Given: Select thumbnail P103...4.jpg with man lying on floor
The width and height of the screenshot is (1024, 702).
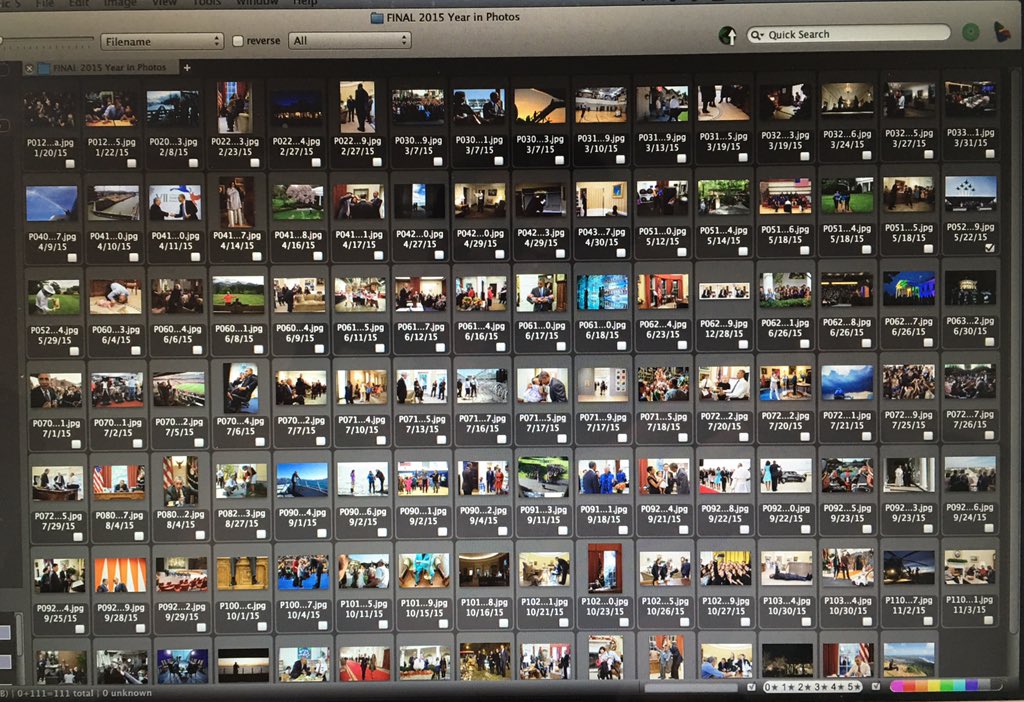Looking at the screenshot, I should coord(786,569).
